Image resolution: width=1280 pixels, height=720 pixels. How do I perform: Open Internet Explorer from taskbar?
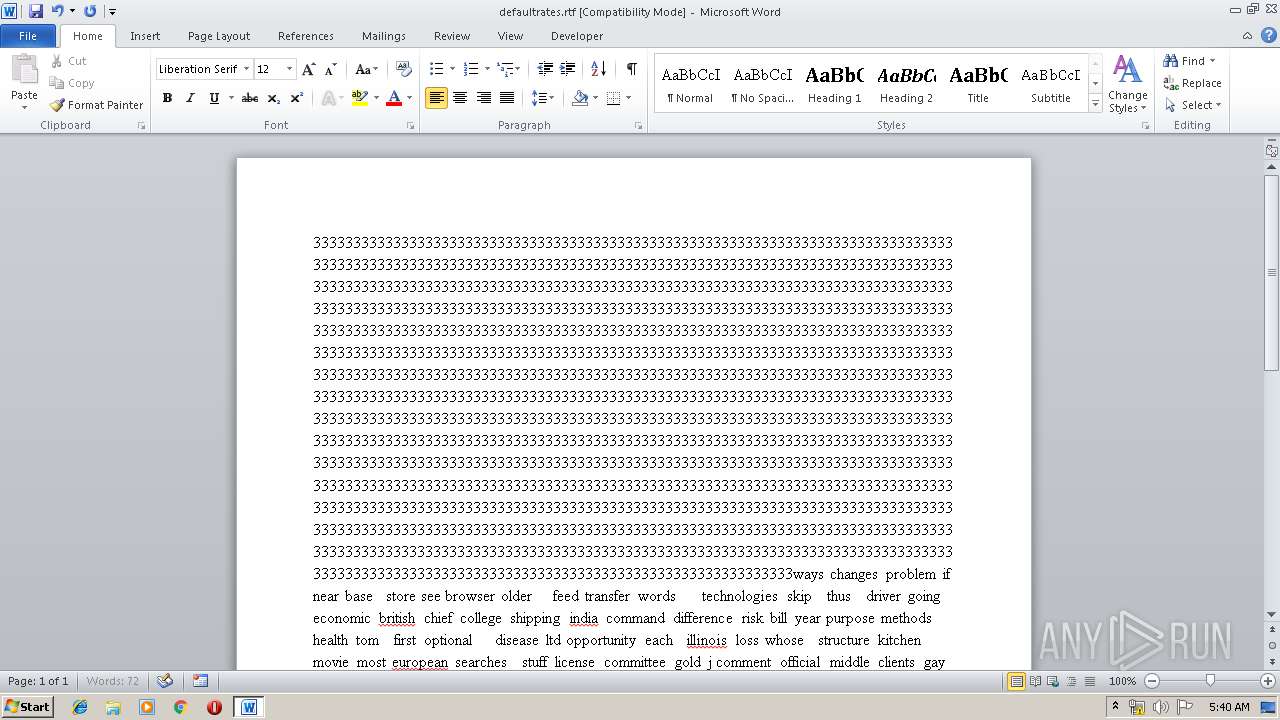click(x=80, y=707)
